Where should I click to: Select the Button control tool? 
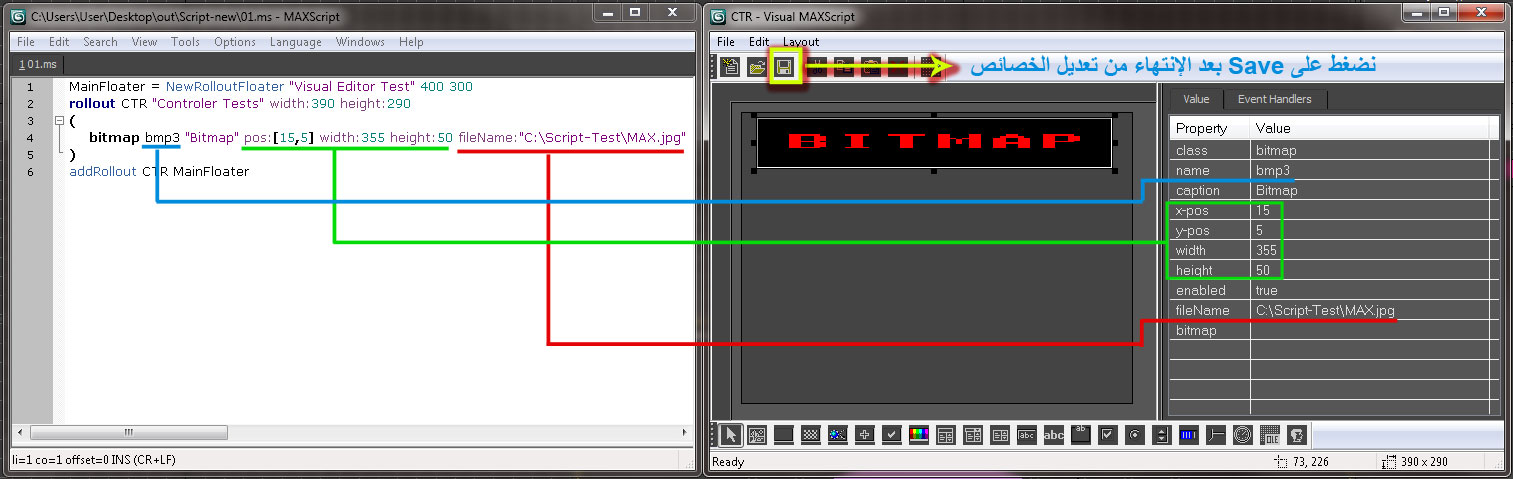[784, 435]
